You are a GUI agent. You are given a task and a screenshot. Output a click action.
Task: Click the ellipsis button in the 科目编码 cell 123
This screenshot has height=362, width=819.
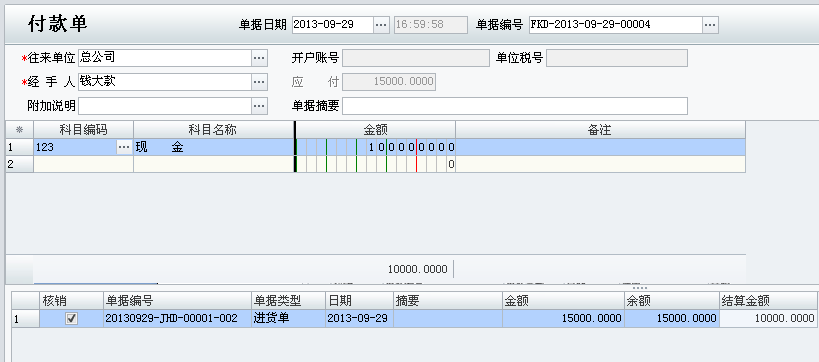click(124, 147)
